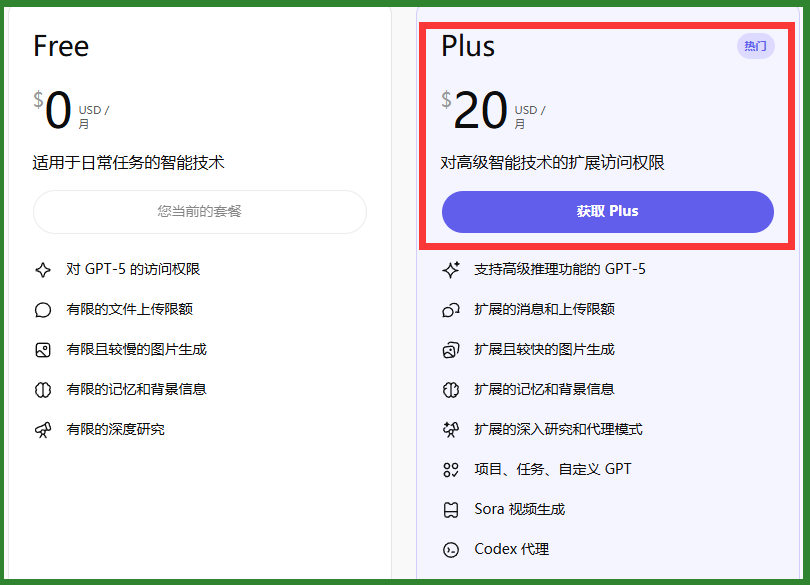Click the text 有限且较慢的图片生成

[136, 349]
